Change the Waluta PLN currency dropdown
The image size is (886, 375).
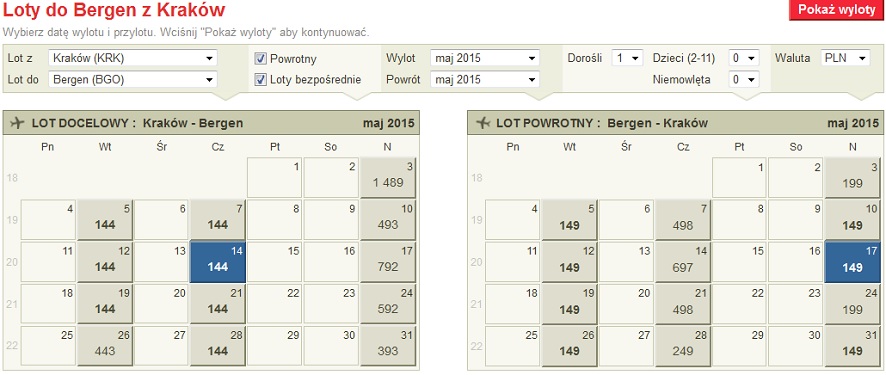[x=845, y=58]
